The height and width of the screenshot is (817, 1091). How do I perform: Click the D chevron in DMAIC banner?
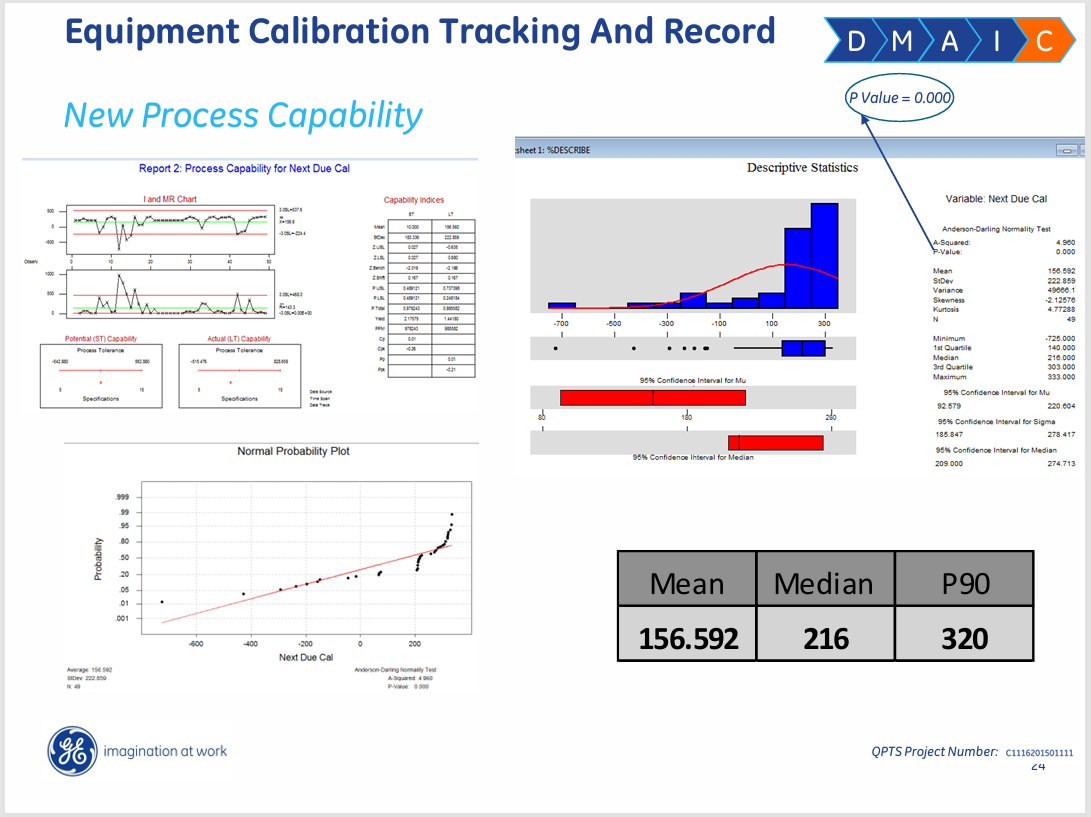click(856, 40)
